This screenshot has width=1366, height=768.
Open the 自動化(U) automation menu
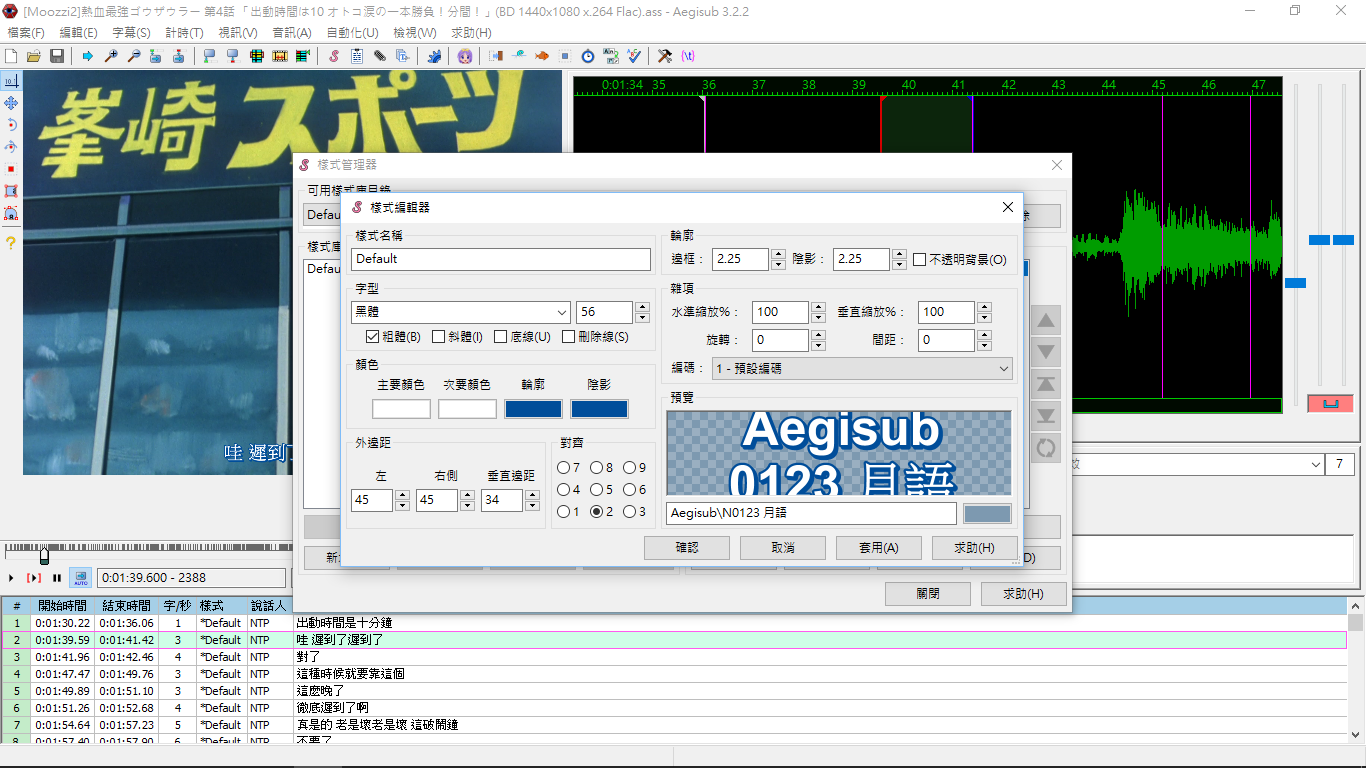point(352,33)
